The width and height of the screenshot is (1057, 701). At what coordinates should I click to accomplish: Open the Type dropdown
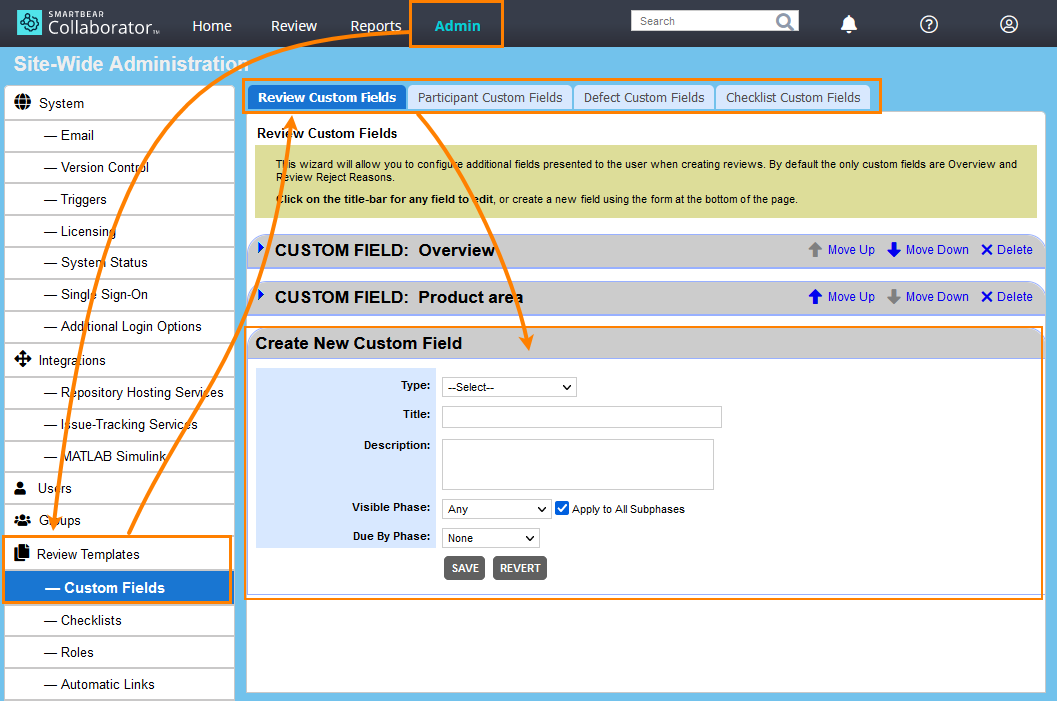[509, 387]
